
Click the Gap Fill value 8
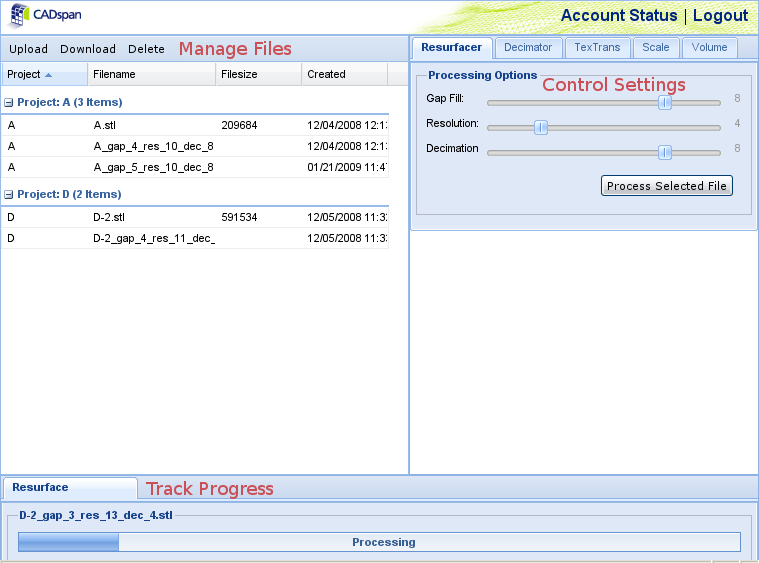point(737,98)
